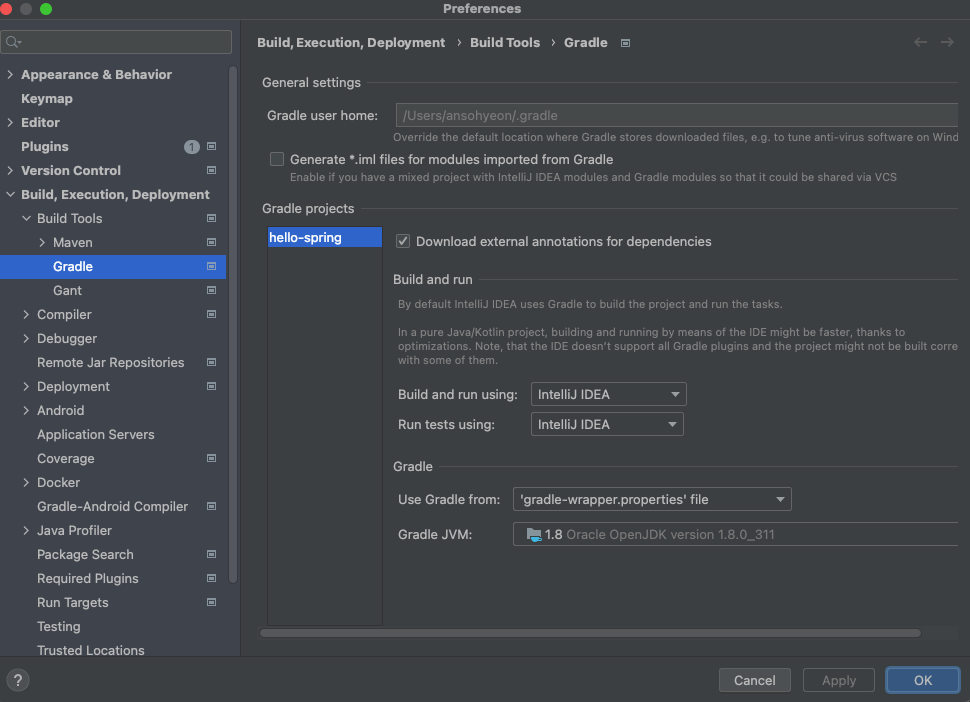Click the settings tree vertical scrollbar
Image resolution: width=970 pixels, height=702 pixels.
tap(233, 325)
